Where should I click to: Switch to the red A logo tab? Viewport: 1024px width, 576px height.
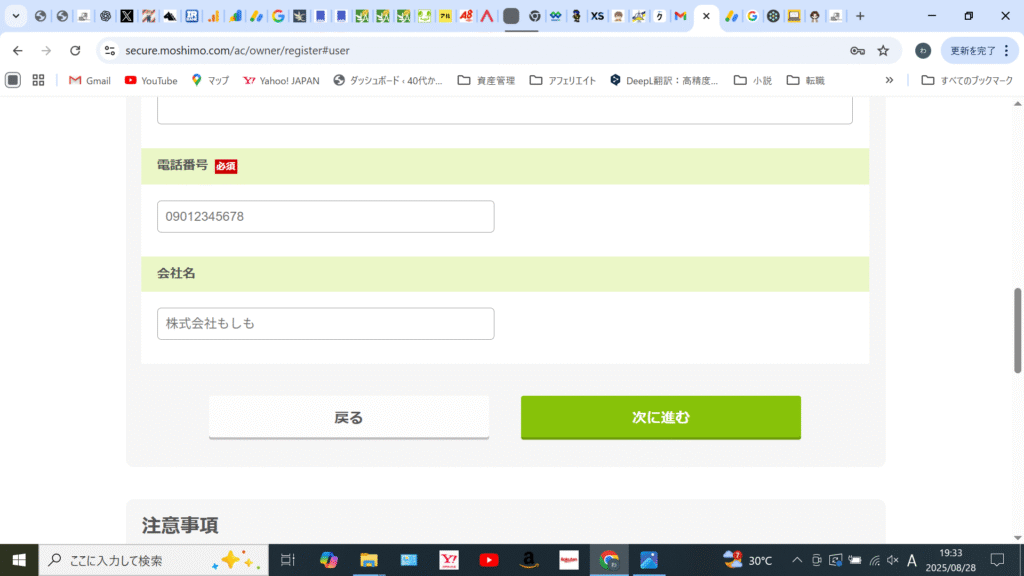(487, 16)
